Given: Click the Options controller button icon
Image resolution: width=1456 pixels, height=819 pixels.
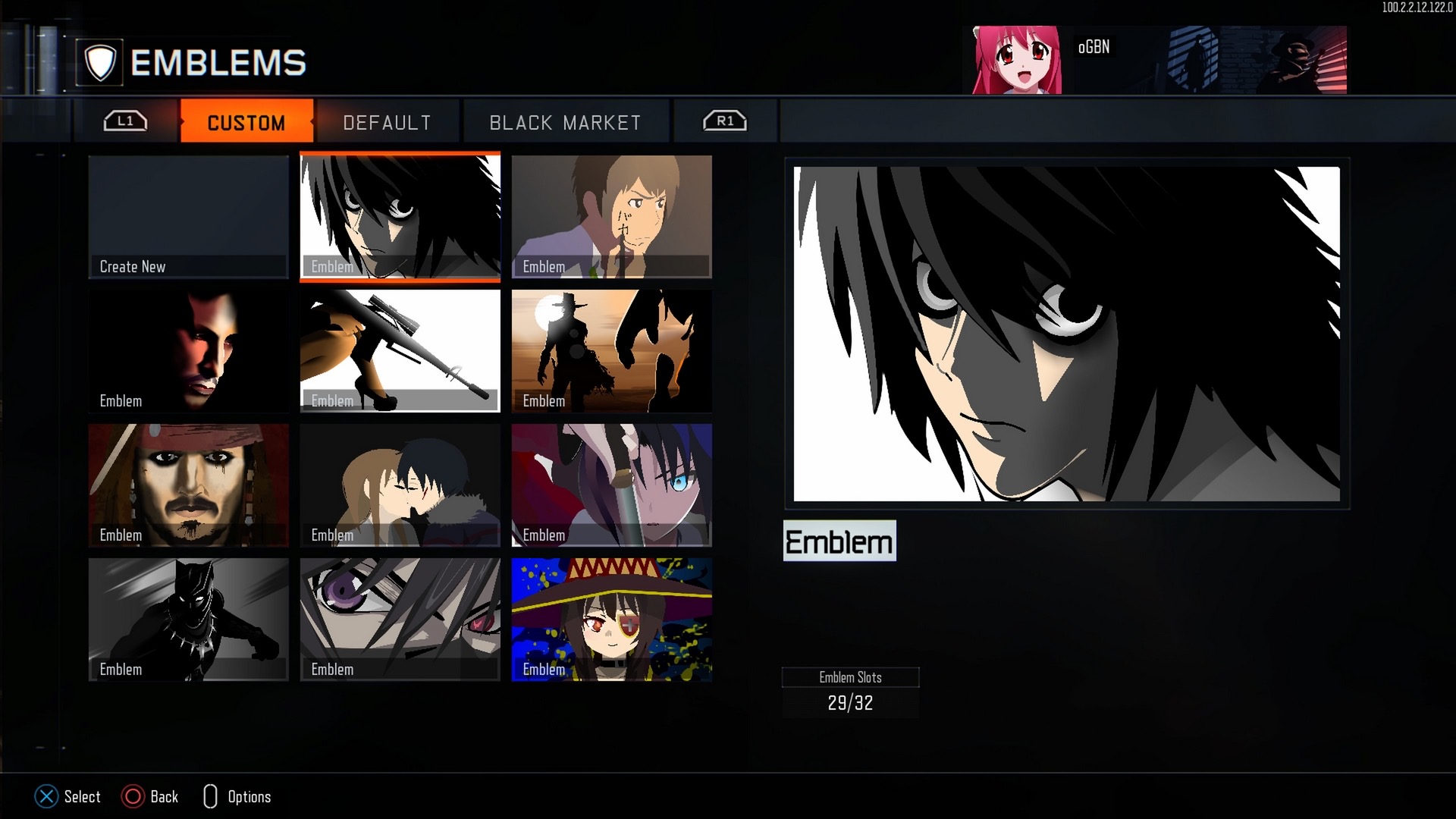Looking at the screenshot, I should (210, 796).
